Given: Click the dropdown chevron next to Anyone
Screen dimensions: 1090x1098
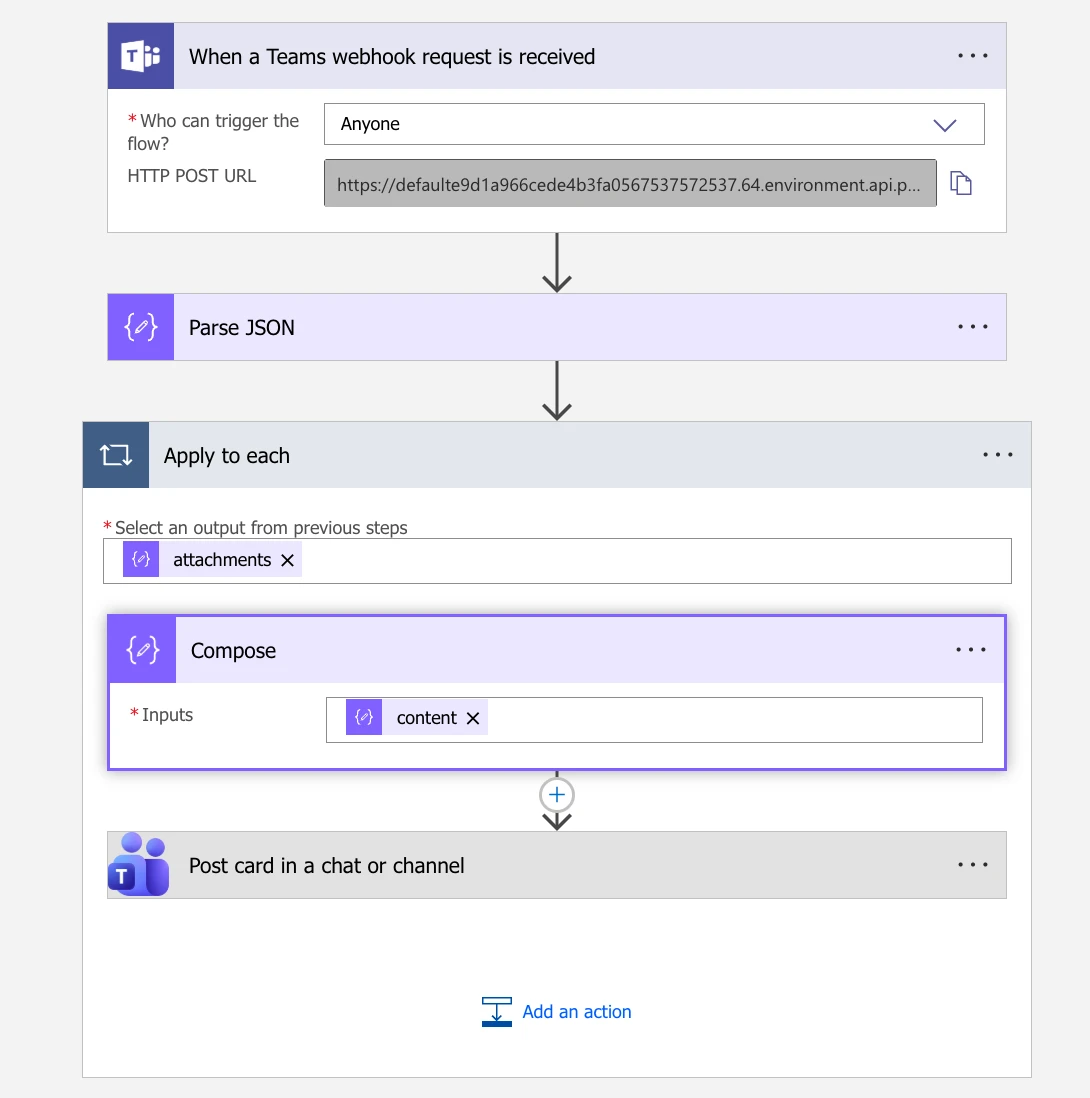Looking at the screenshot, I should point(944,125).
